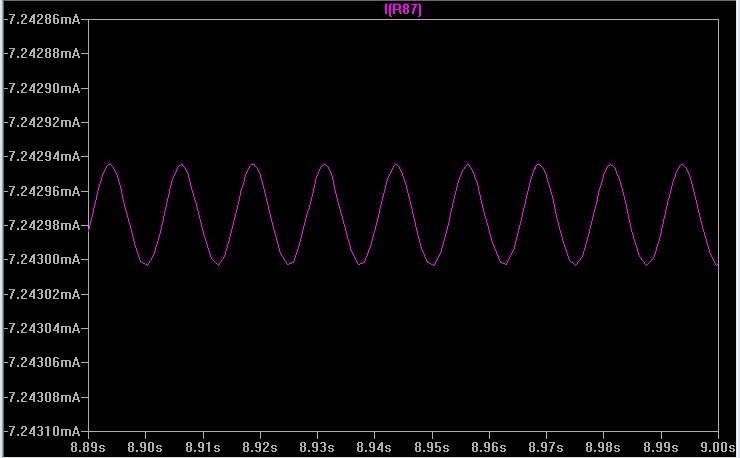Click the 8.89s time axis label
This screenshot has height=458, width=740.
pos(88,447)
